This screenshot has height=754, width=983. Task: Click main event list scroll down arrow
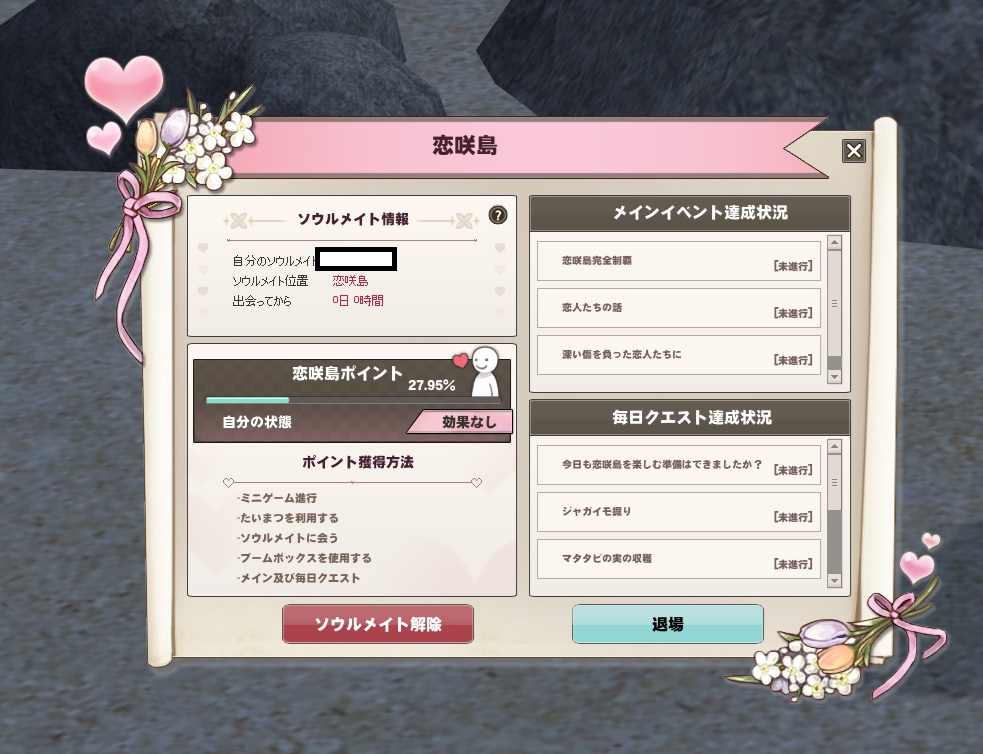834,377
